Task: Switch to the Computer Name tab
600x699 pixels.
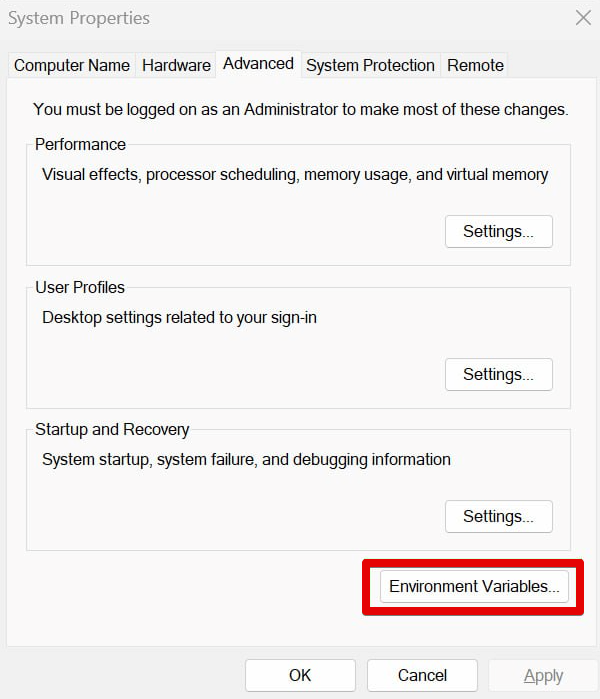Action: pyautogui.click(x=72, y=65)
